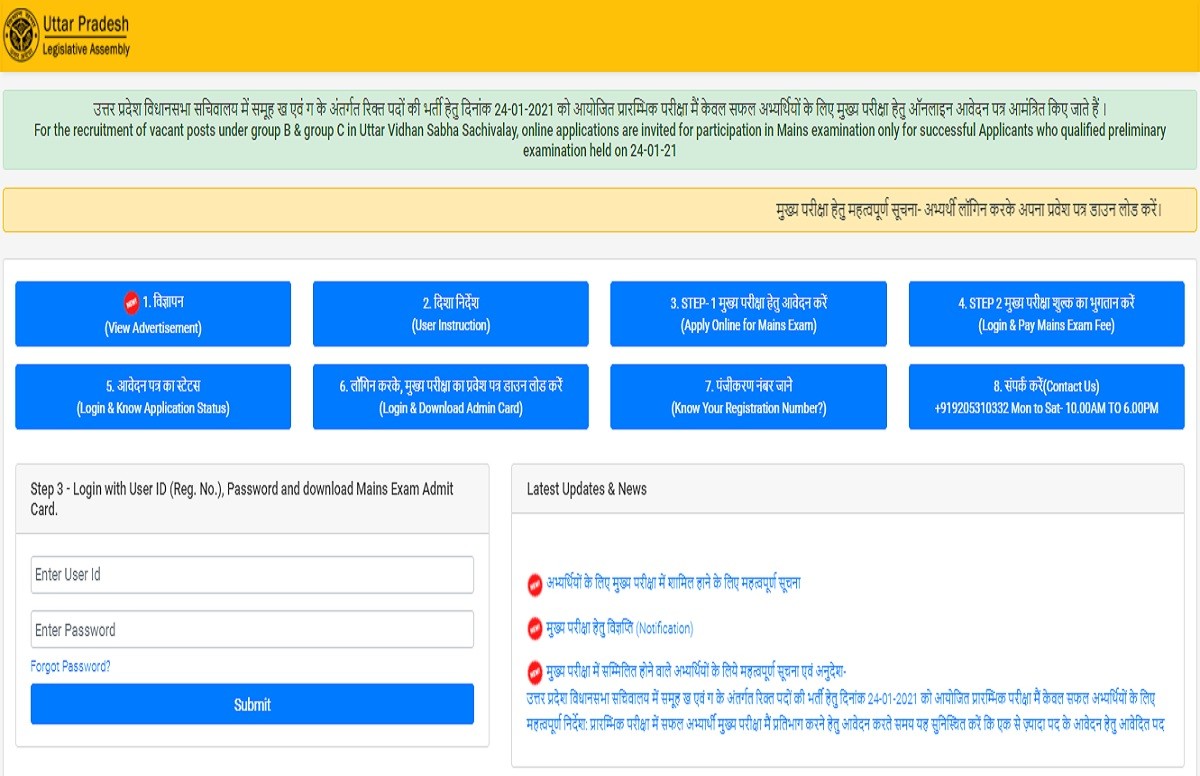Click the yellow scrolling important notice banner
1200x776 pixels.
(600, 210)
